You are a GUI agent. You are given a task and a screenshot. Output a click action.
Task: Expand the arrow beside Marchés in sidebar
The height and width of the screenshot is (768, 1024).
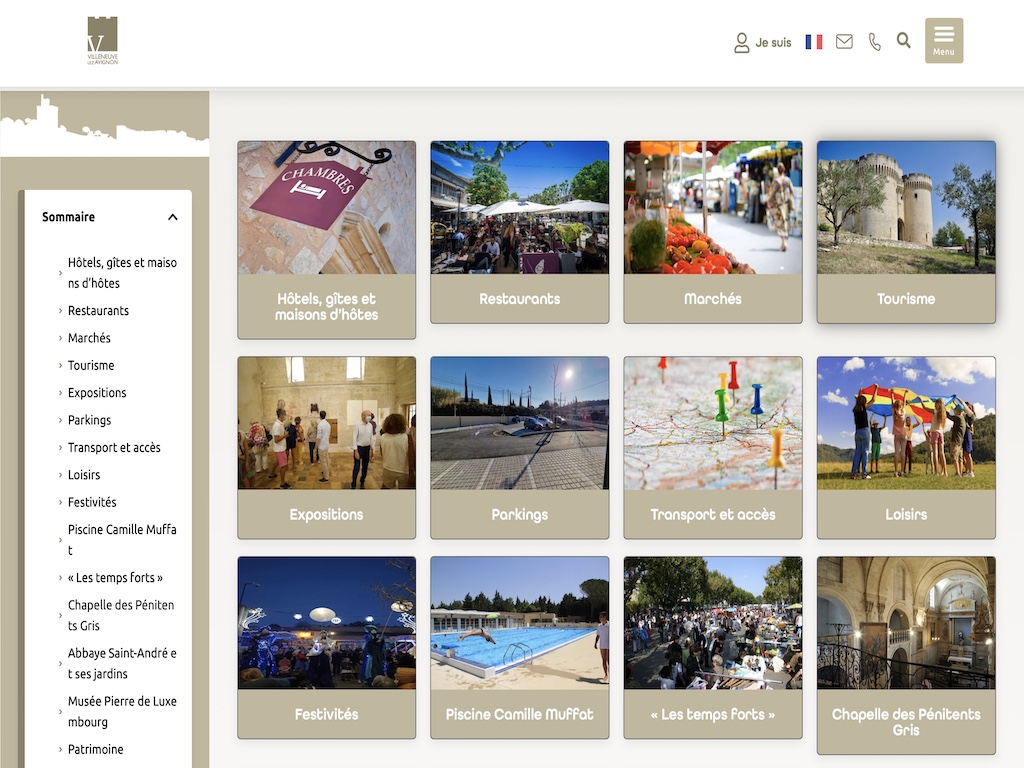click(x=60, y=338)
